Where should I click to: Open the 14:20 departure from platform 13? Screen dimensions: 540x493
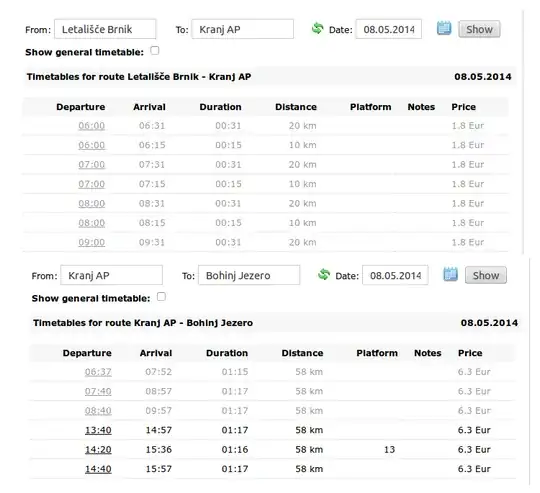[x=98, y=450]
